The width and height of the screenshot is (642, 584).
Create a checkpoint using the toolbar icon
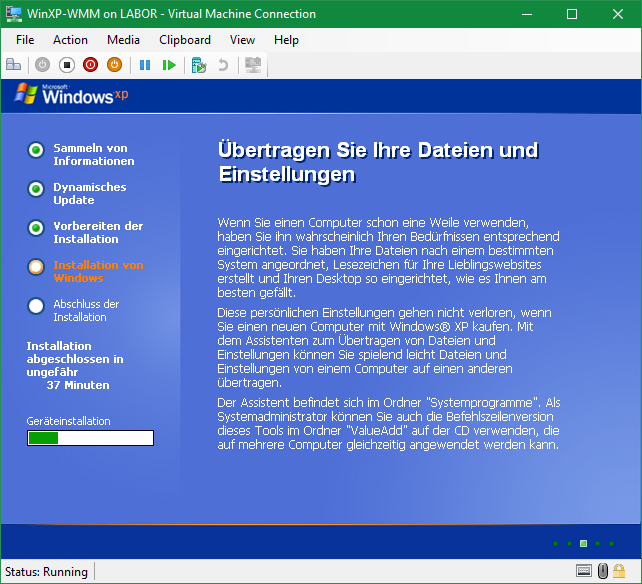(199, 65)
